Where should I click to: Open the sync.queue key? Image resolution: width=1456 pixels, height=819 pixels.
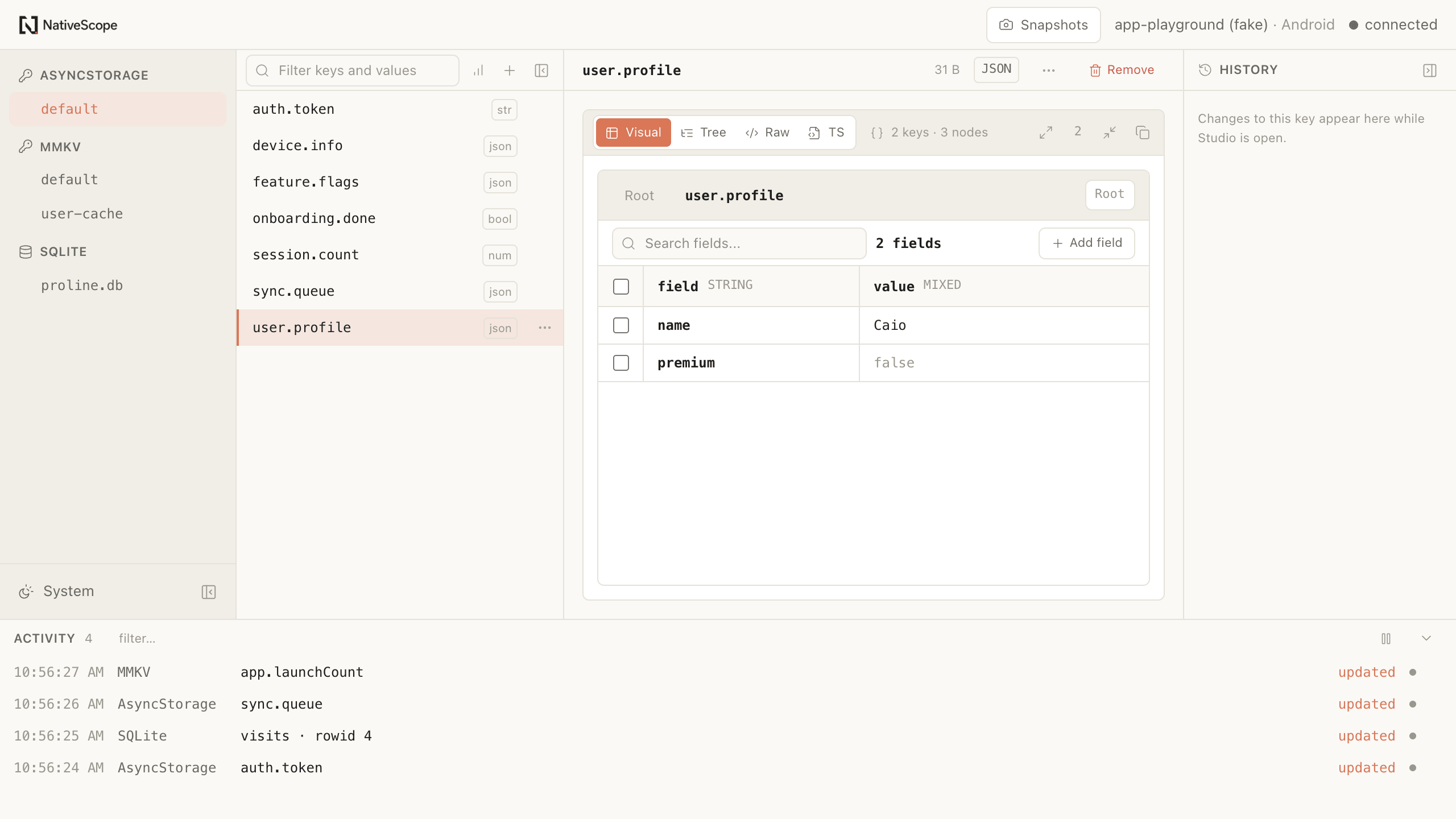tap(400, 291)
